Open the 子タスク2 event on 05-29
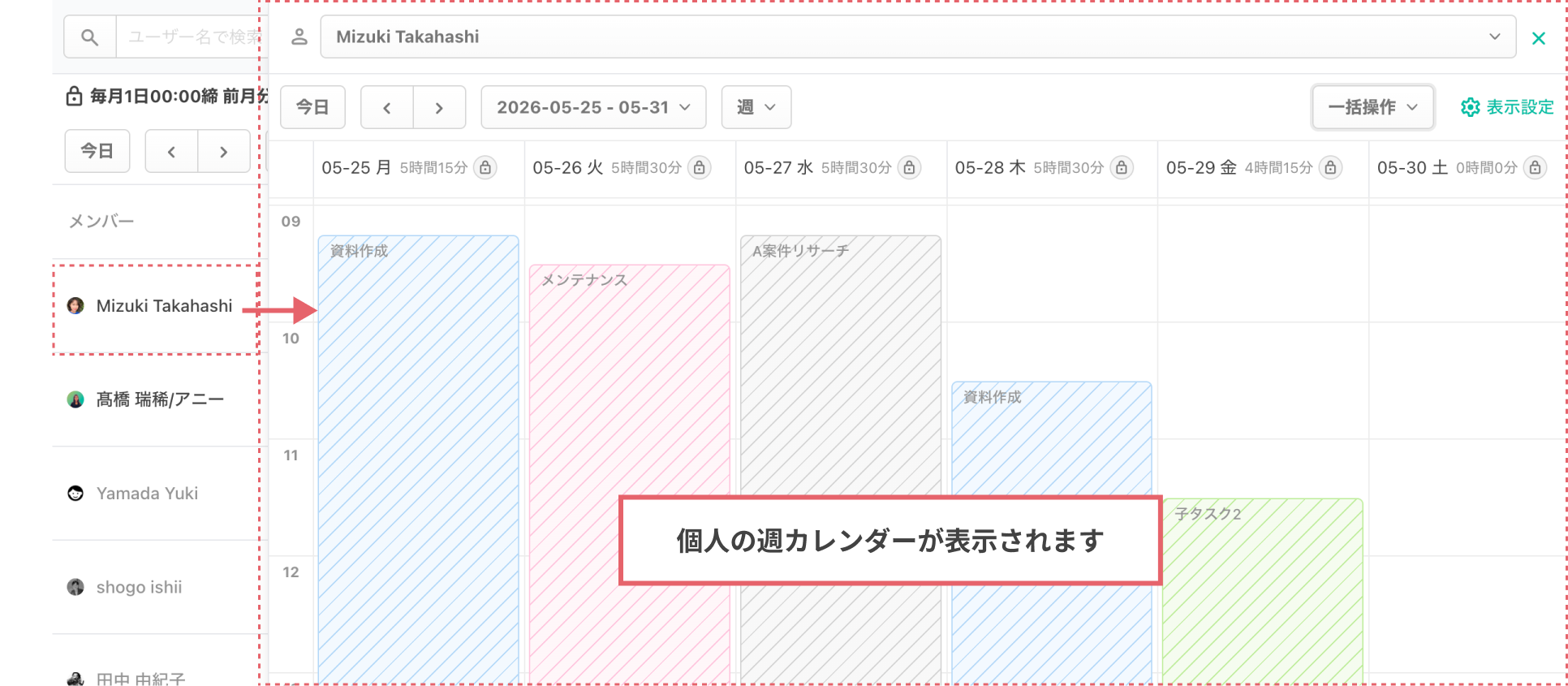 point(1262,591)
